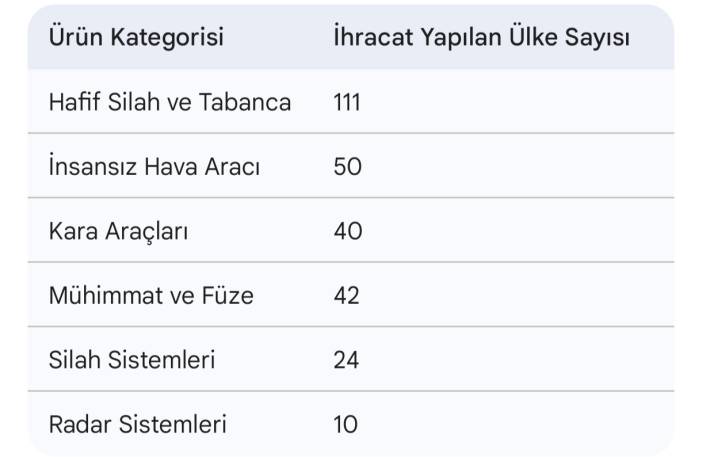Viewport: 702px width, 457px height.
Task: Click the word Radar in last row
Action: 80,424
